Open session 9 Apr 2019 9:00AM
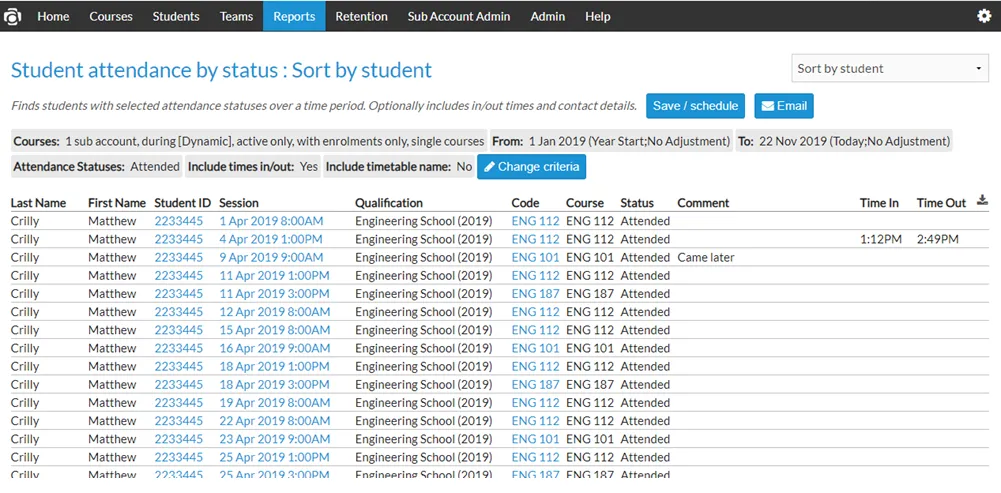This screenshot has height=493, width=1001. click(271, 257)
